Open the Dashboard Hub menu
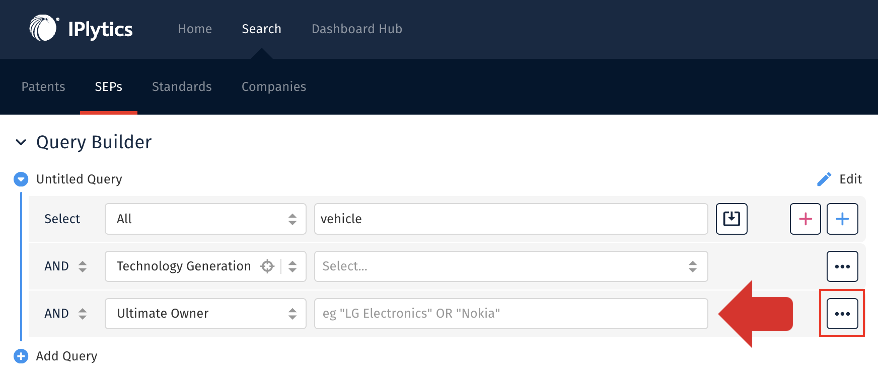The width and height of the screenshot is (880, 376). click(357, 29)
